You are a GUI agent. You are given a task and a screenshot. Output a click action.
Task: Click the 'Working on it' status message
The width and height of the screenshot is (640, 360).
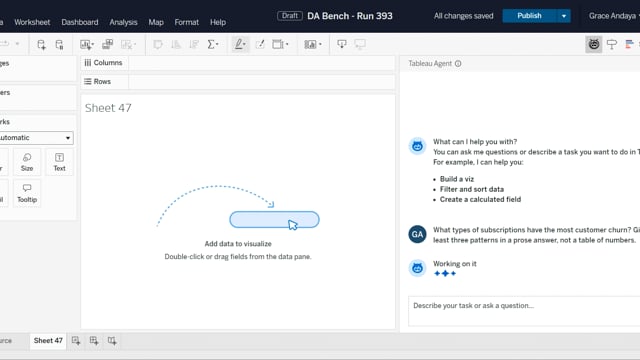point(455,264)
